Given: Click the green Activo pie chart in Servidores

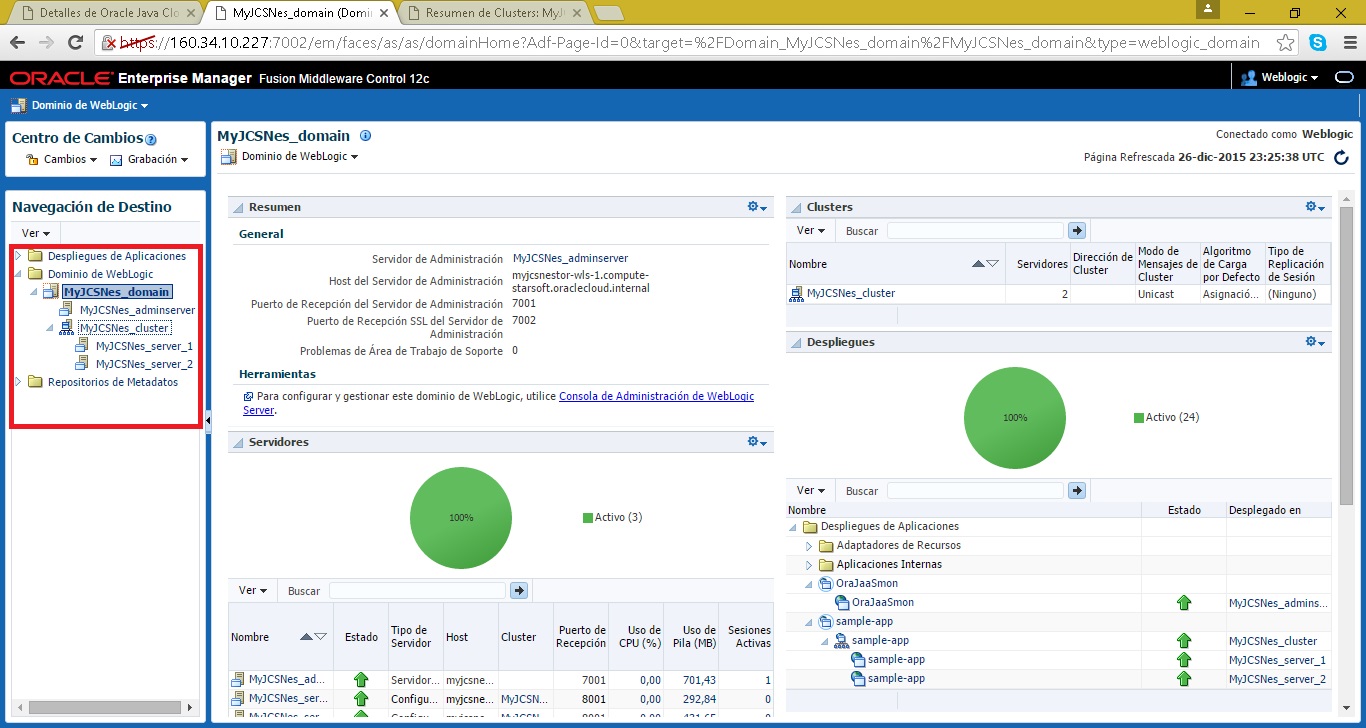Looking at the screenshot, I should coord(461,517).
